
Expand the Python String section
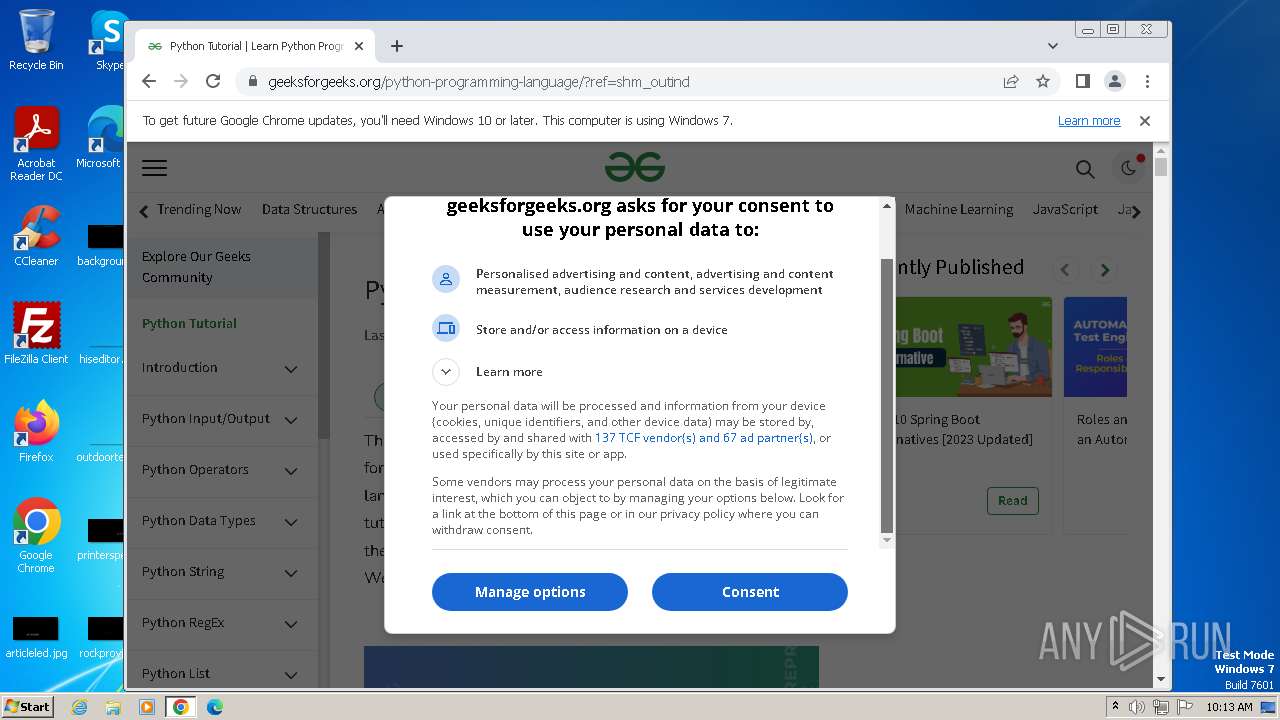[291, 573]
